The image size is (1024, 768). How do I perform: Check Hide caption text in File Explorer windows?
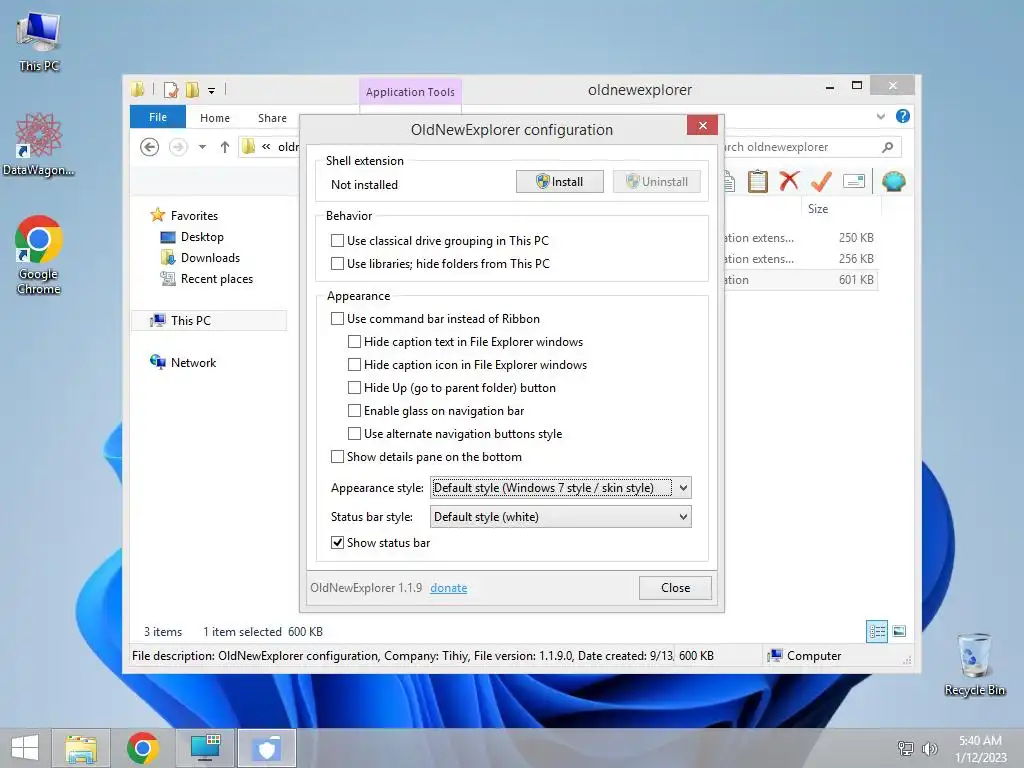pyautogui.click(x=354, y=342)
